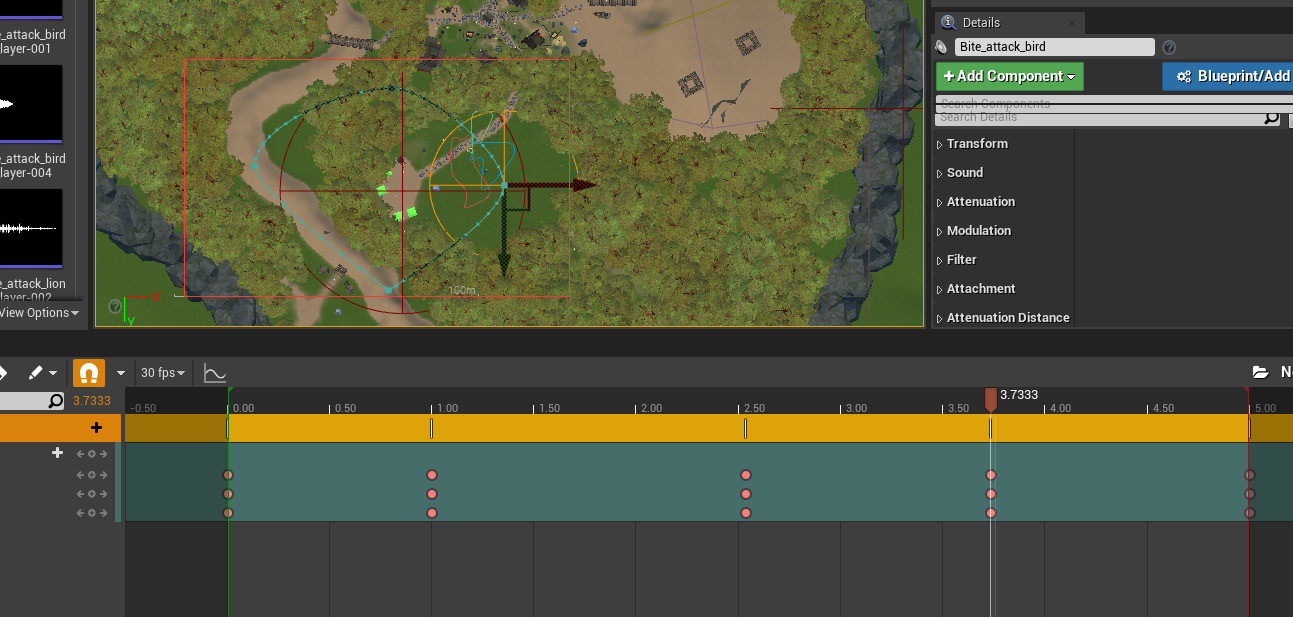Jump to previous key on top track row
Viewport: 1293px width, 617px height.
[x=80, y=454]
